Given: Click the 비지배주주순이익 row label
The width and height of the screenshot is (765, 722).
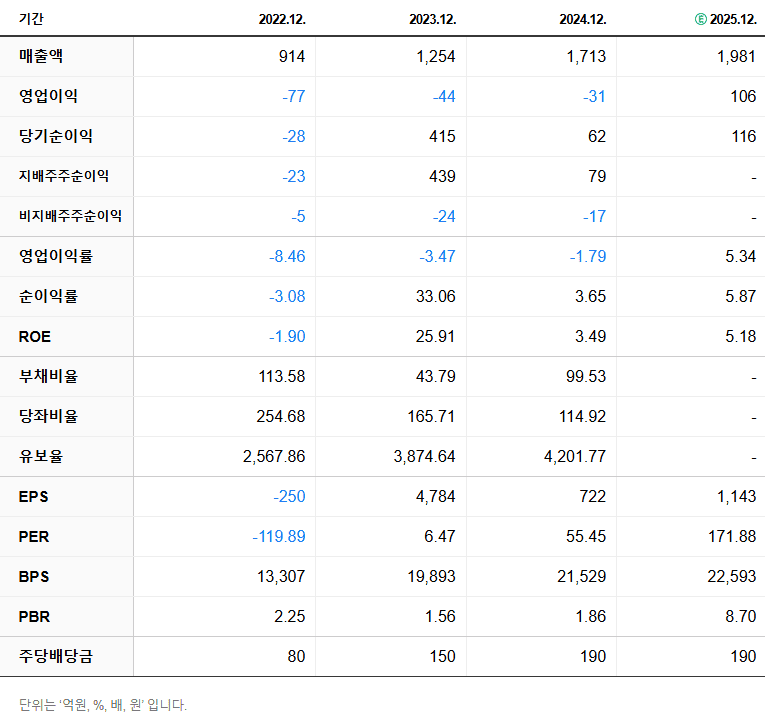Looking at the screenshot, I should click(x=70, y=216).
